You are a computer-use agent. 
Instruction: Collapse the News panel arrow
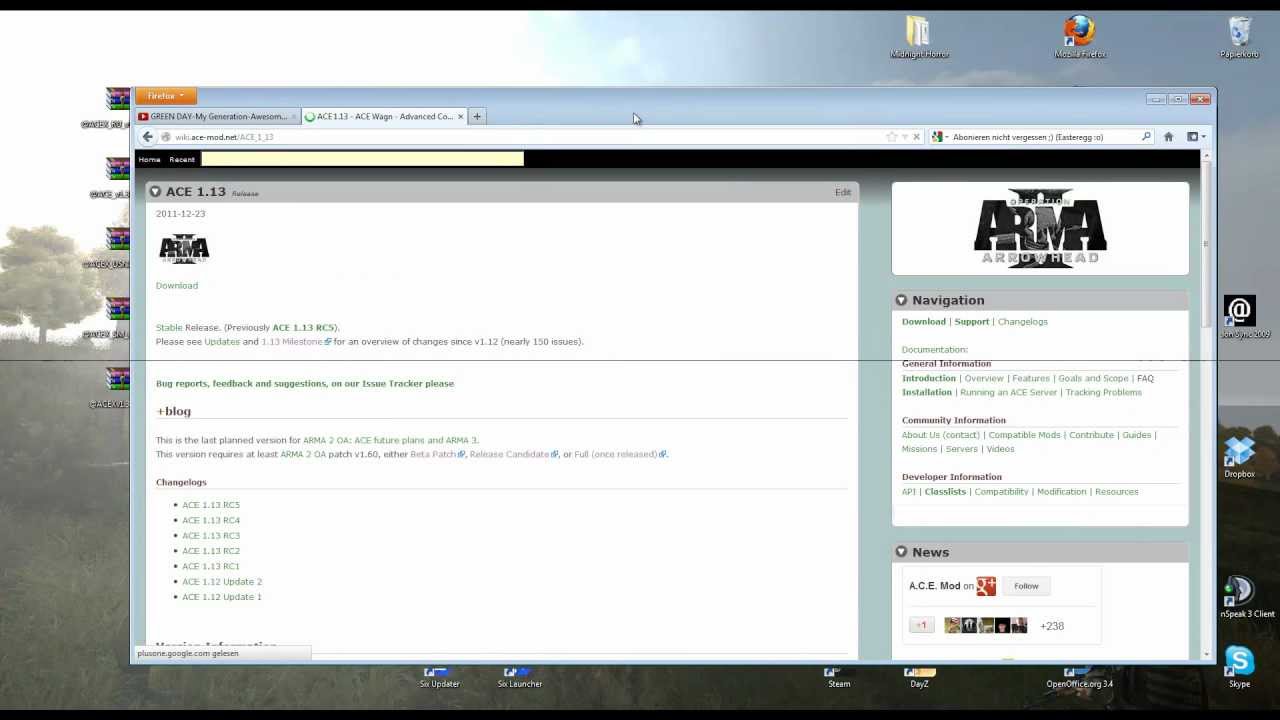coord(901,552)
